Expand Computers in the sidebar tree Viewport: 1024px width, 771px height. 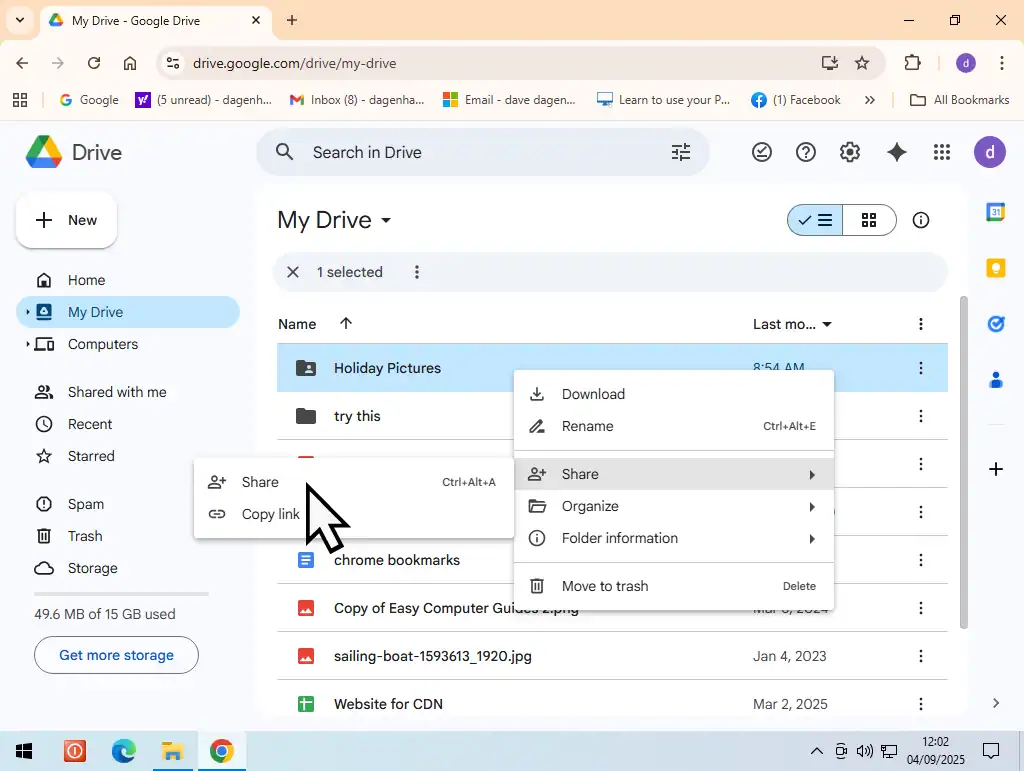(x=27, y=344)
